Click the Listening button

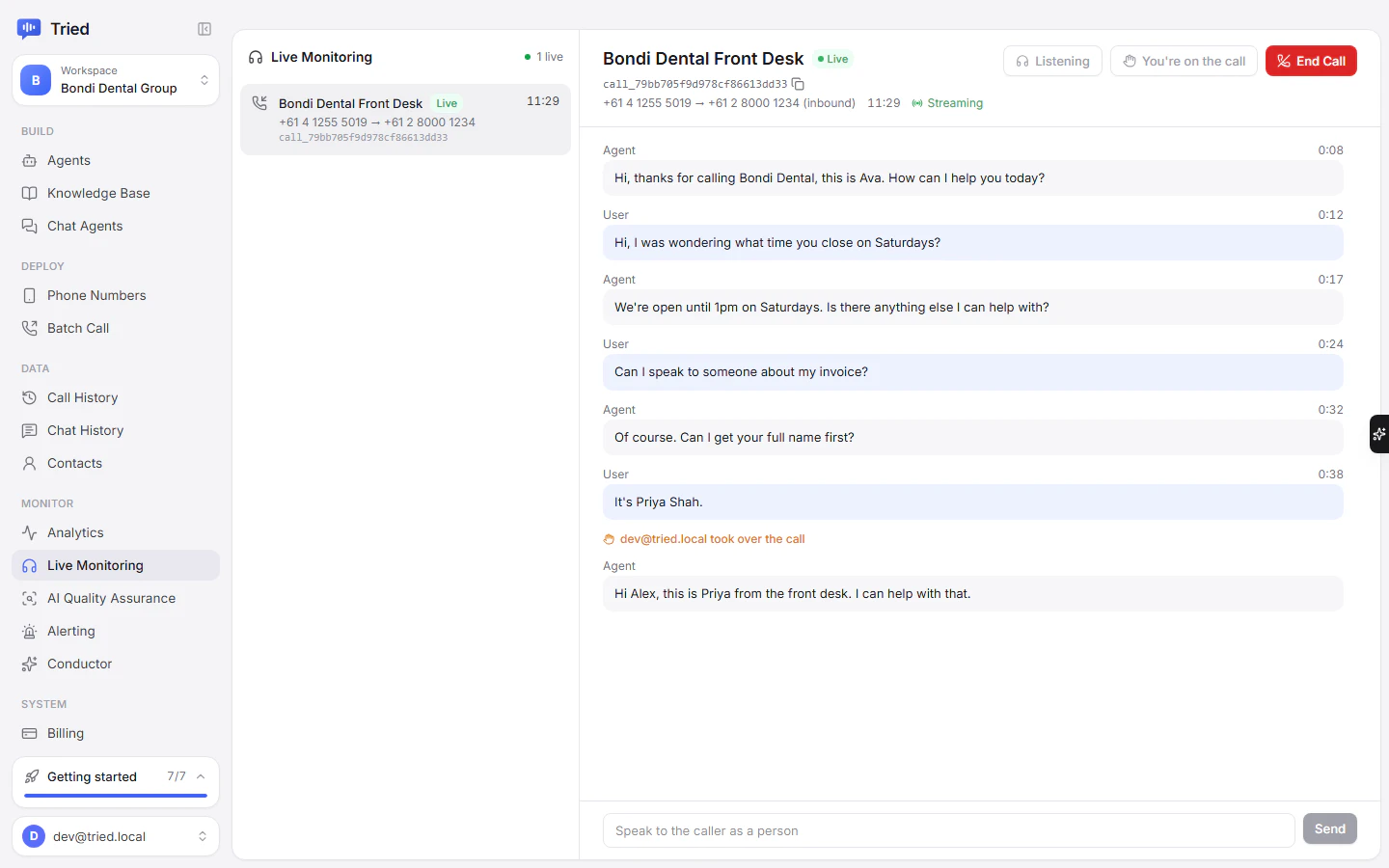(x=1052, y=61)
